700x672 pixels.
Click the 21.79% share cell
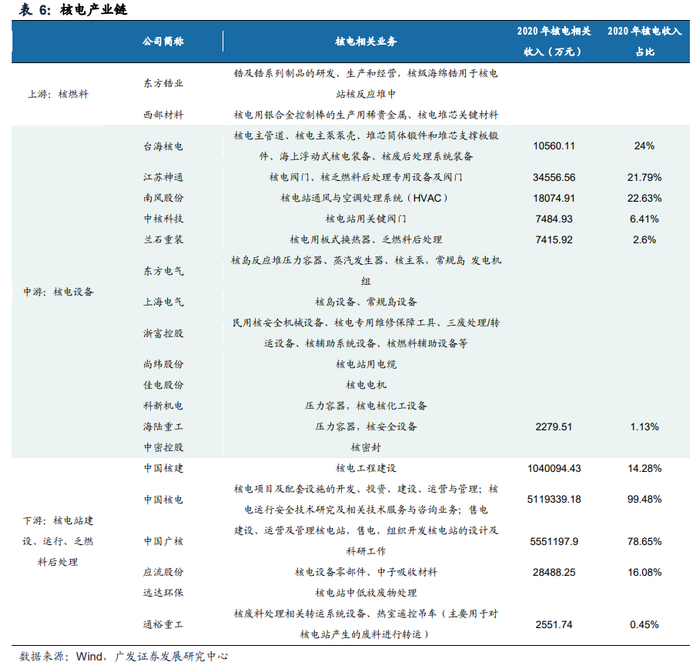click(644, 177)
